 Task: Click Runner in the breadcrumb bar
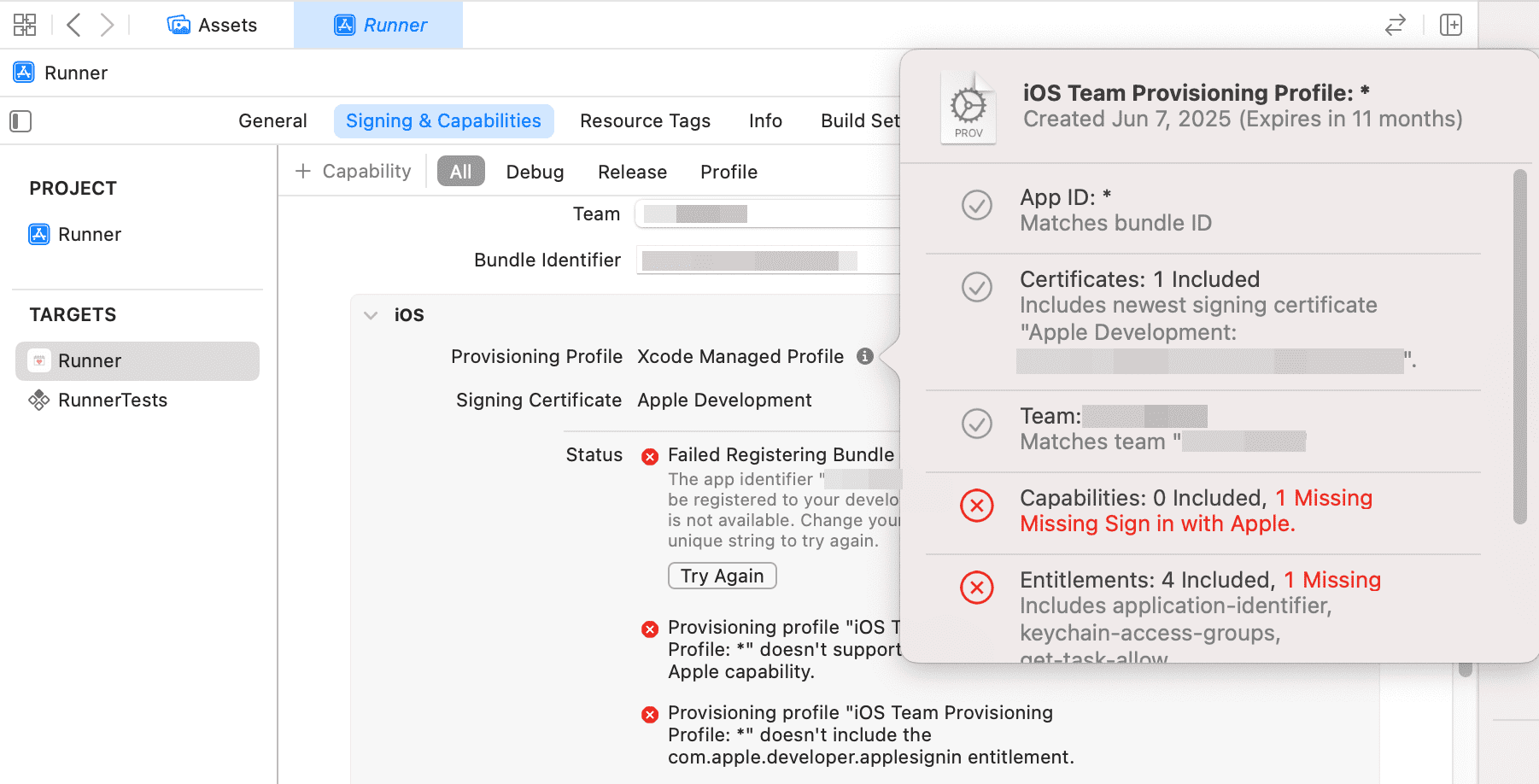click(76, 73)
